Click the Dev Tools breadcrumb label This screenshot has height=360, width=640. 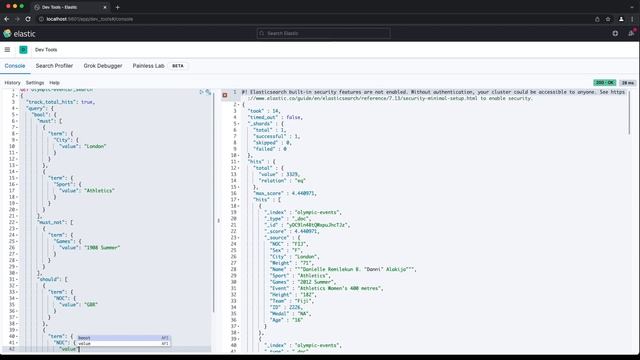pyautogui.click(x=46, y=49)
